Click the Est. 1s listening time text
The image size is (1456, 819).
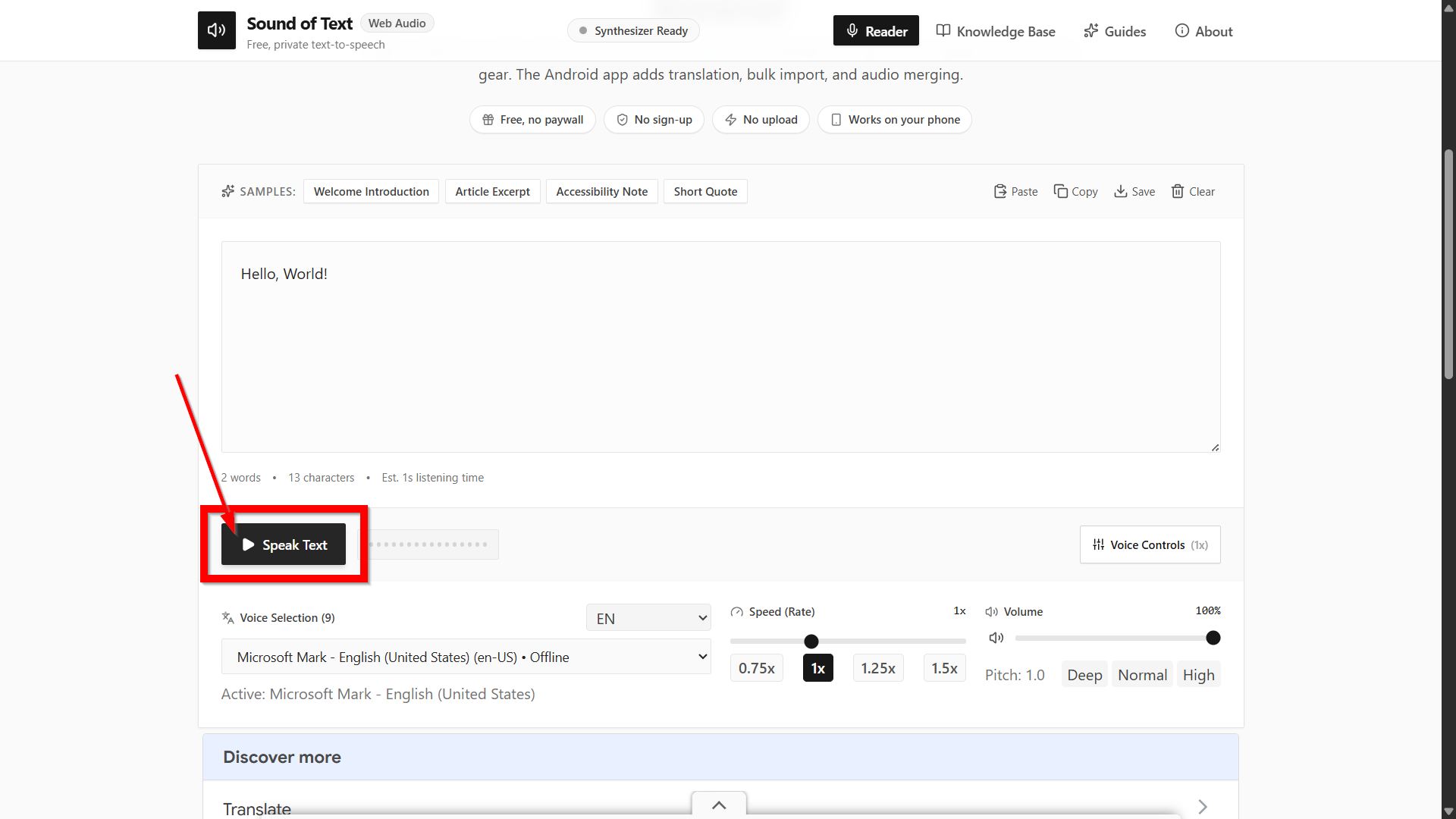pyautogui.click(x=432, y=478)
